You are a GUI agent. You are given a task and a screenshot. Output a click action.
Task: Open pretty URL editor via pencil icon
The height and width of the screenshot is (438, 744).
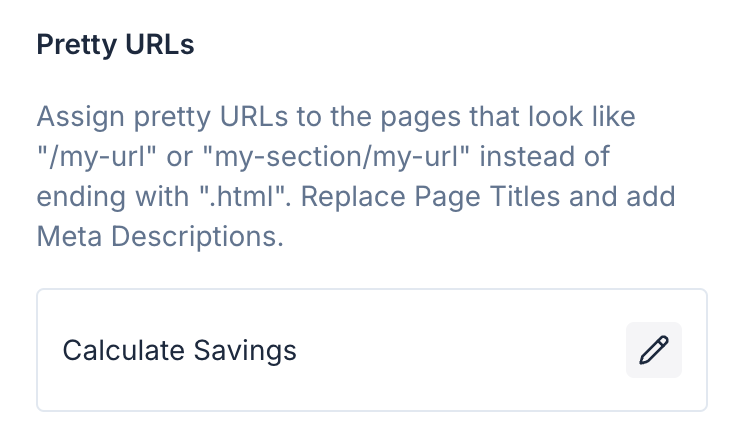click(654, 350)
